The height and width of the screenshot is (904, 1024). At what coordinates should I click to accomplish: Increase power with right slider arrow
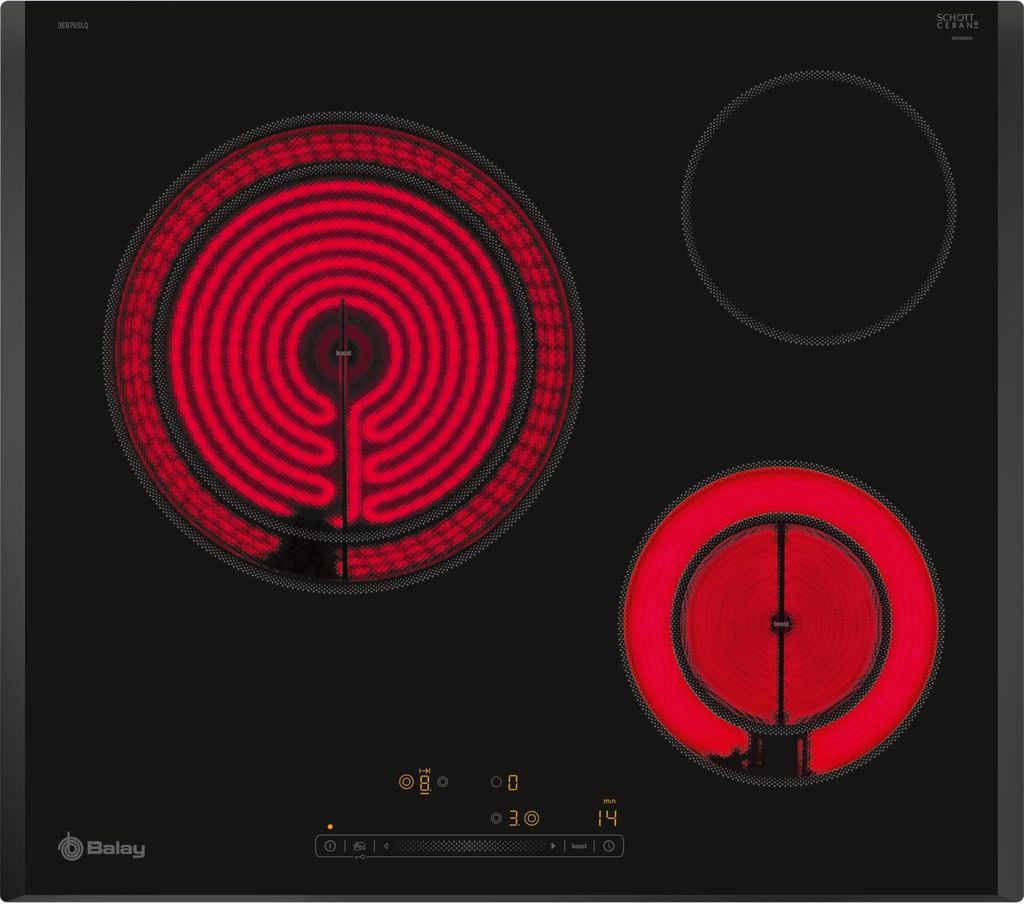tap(553, 846)
